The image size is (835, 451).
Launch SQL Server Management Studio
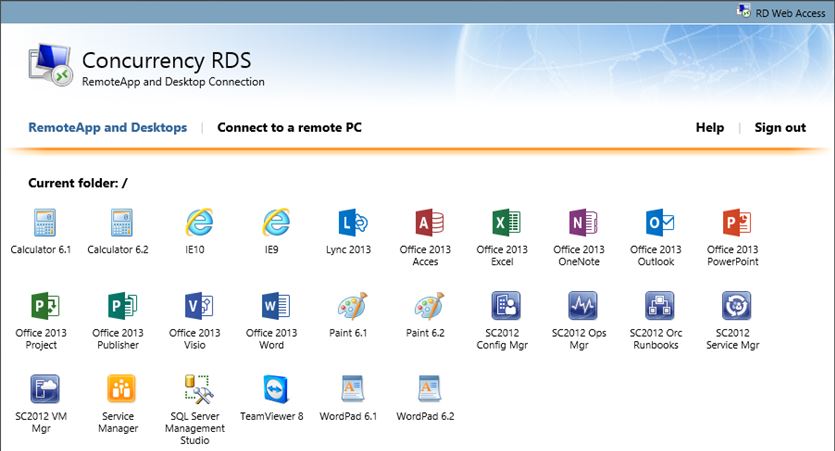click(198, 389)
